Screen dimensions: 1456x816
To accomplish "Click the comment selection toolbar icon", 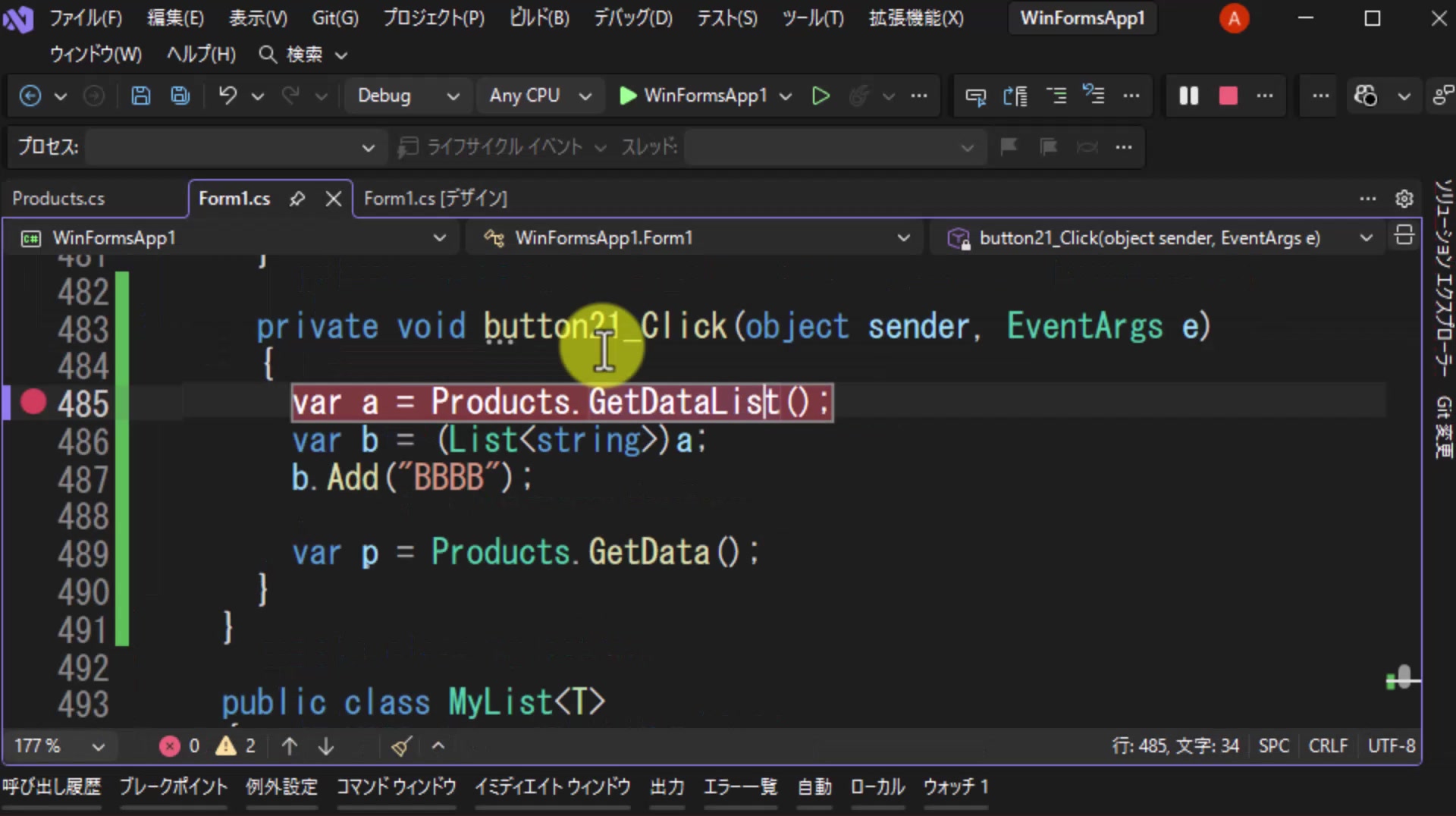I will 1056,96.
